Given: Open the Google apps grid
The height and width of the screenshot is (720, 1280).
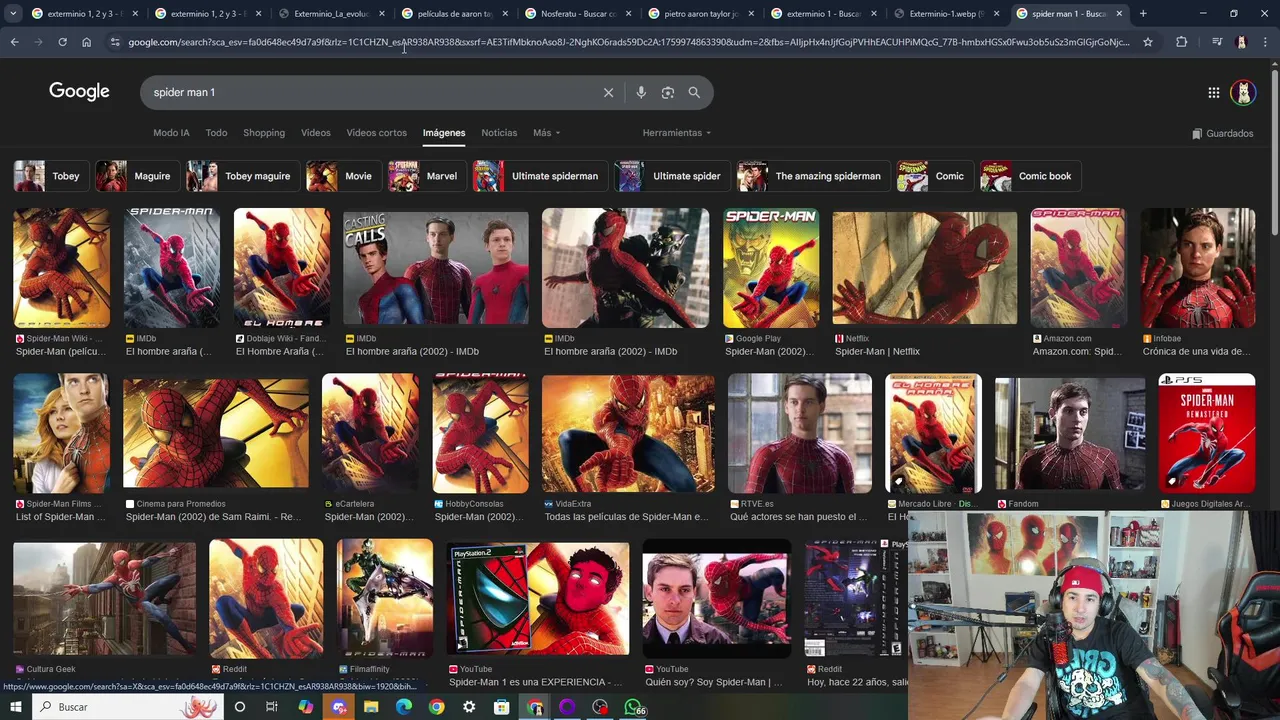Looking at the screenshot, I should (x=1213, y=92).
